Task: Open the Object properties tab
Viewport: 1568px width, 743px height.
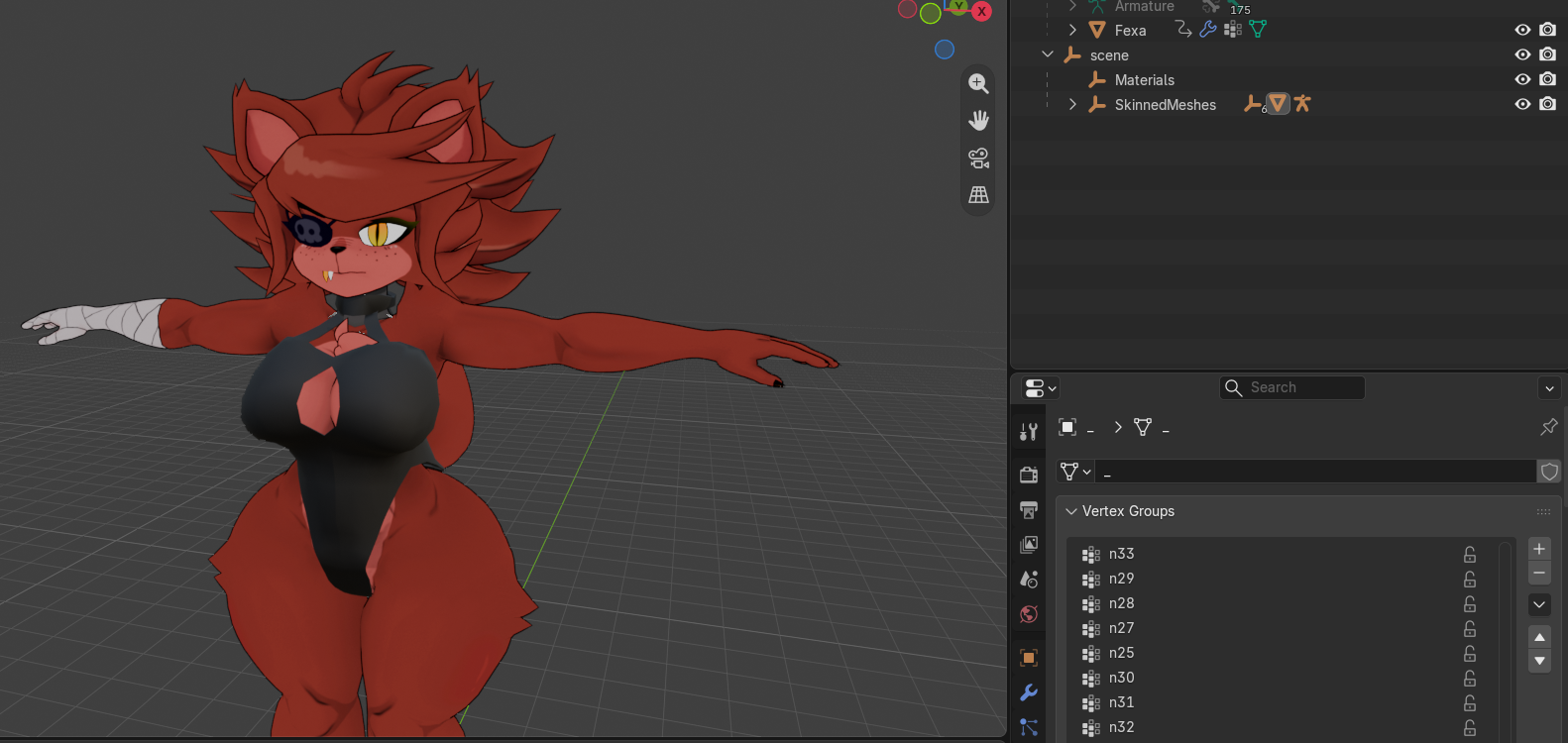Action: click(1029, 658)
